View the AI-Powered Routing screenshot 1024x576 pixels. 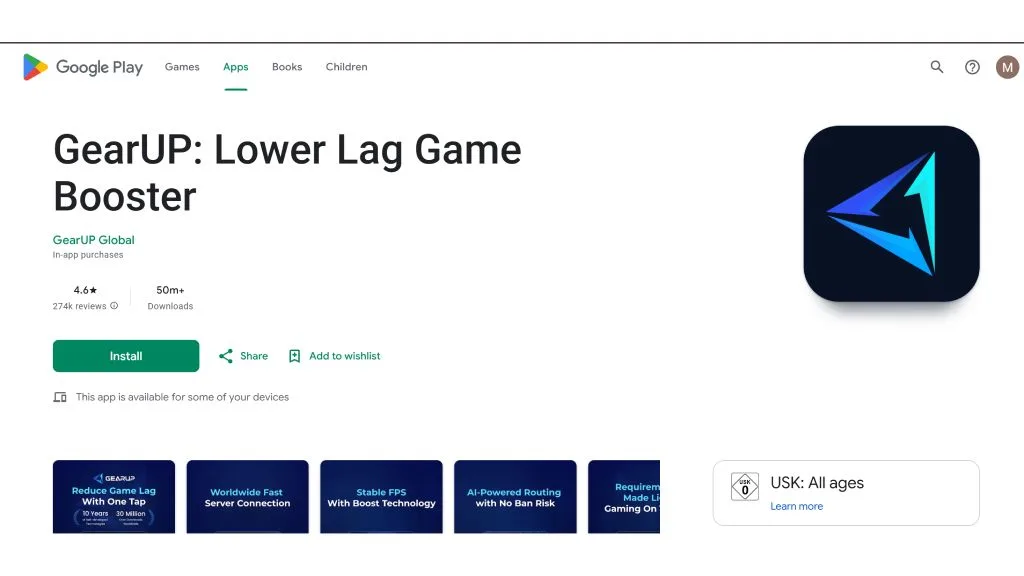[x=515, y=496]
